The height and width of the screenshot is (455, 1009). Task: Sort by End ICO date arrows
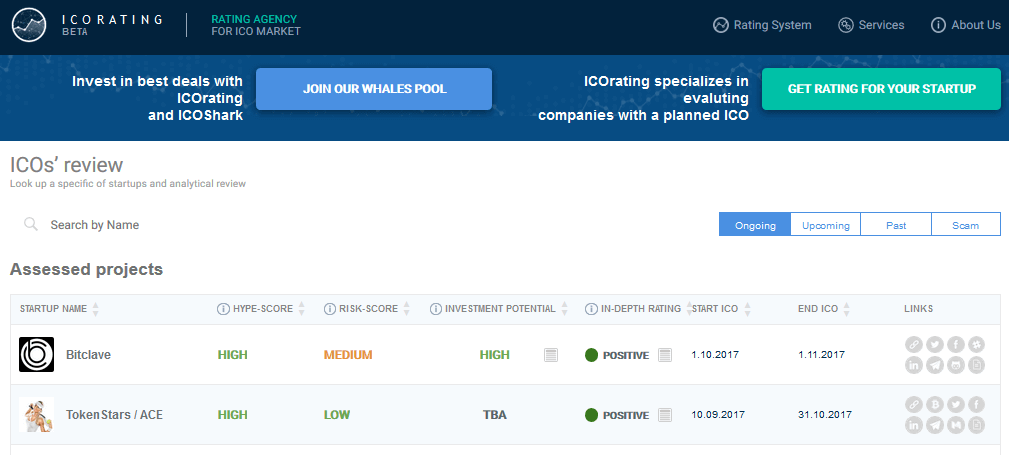pyautogui.click(x=848, y=309)
